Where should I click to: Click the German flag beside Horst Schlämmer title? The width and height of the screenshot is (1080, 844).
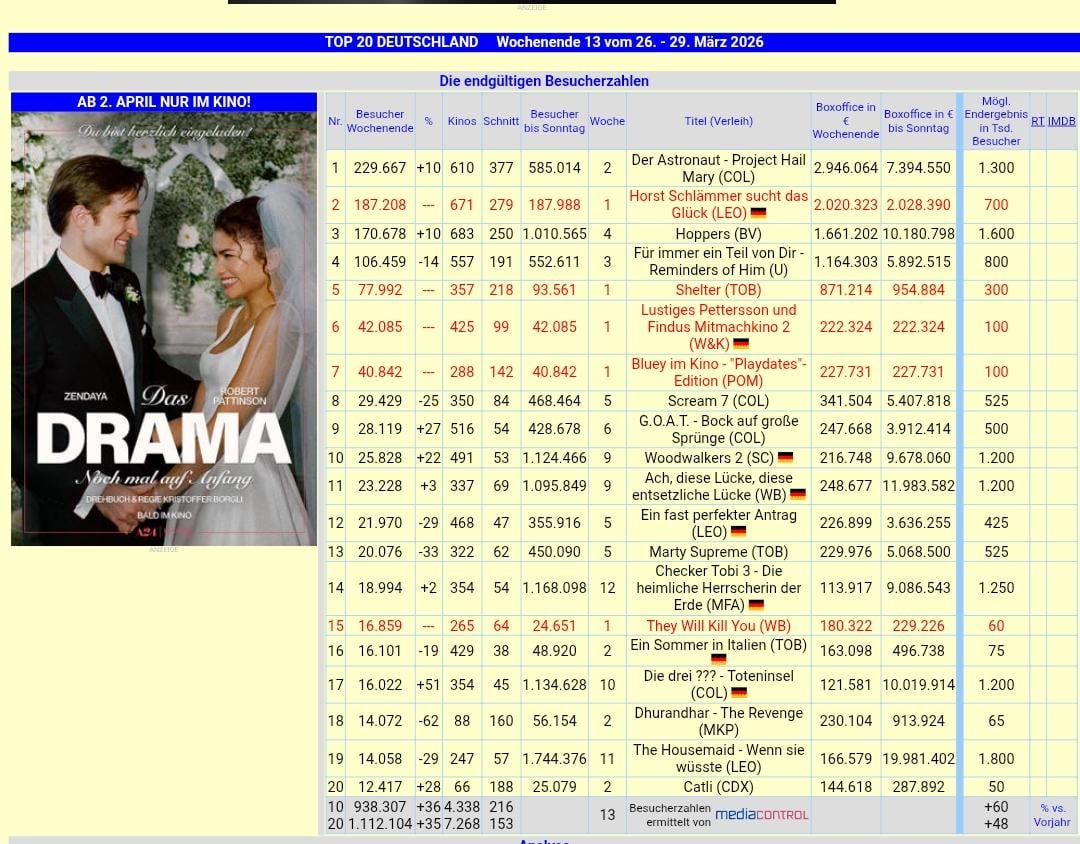(x=758, y=213)
